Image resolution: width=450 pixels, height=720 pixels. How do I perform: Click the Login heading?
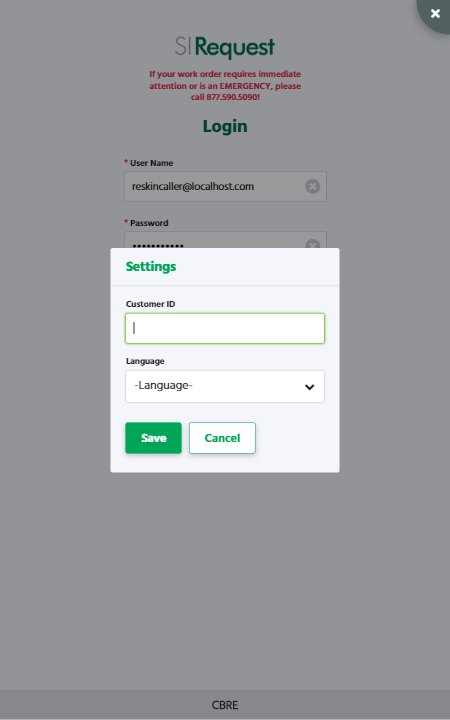(225, 126)
